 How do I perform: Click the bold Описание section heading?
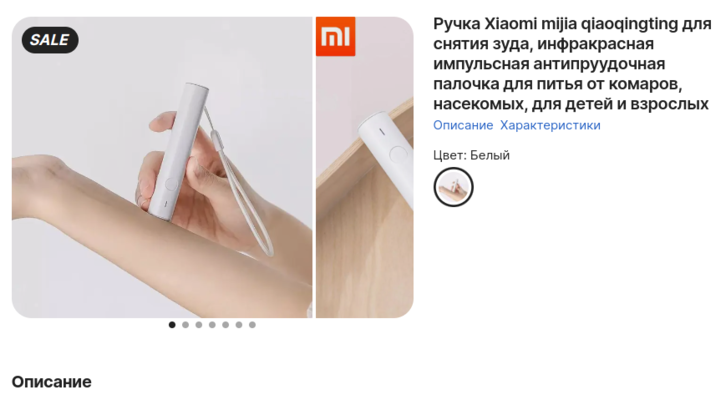pyautogui.click(x=51, y=382)
